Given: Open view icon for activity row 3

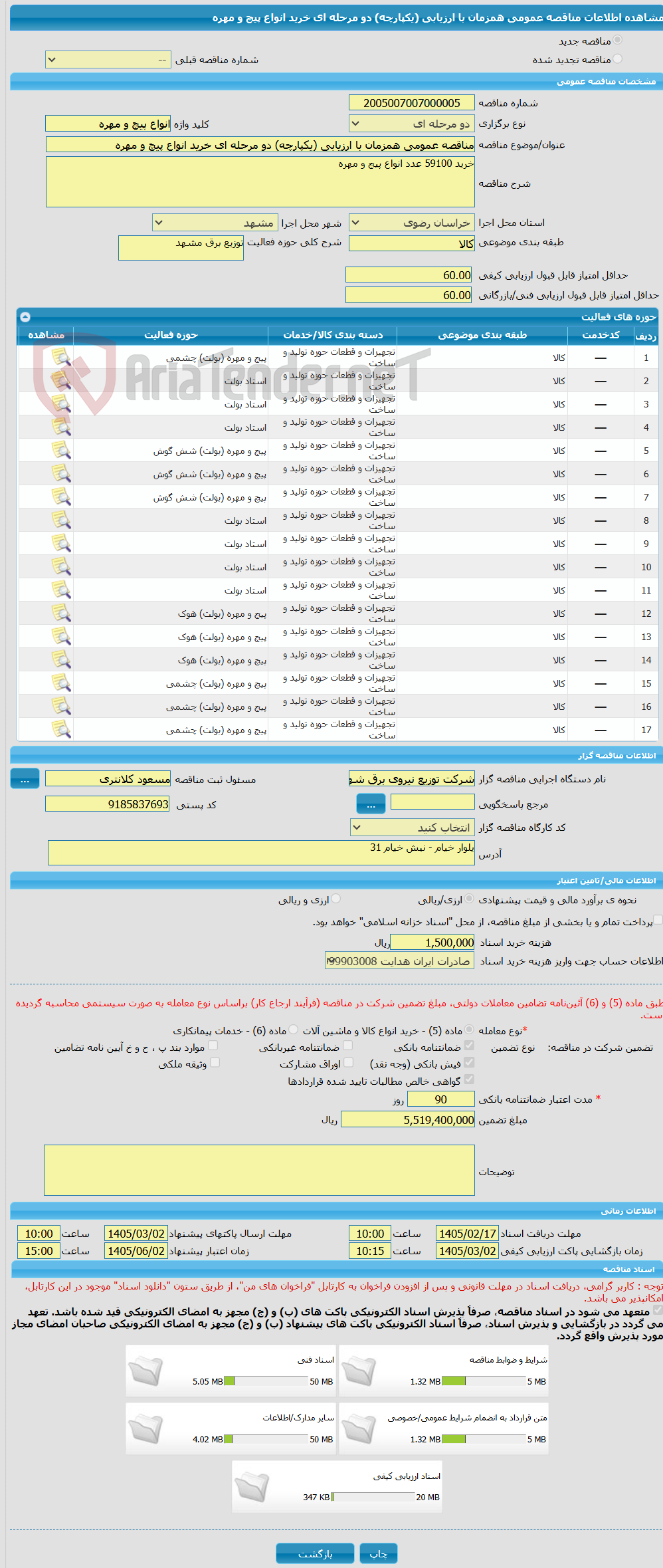Looking at the screenshot, I should point(61,403).
